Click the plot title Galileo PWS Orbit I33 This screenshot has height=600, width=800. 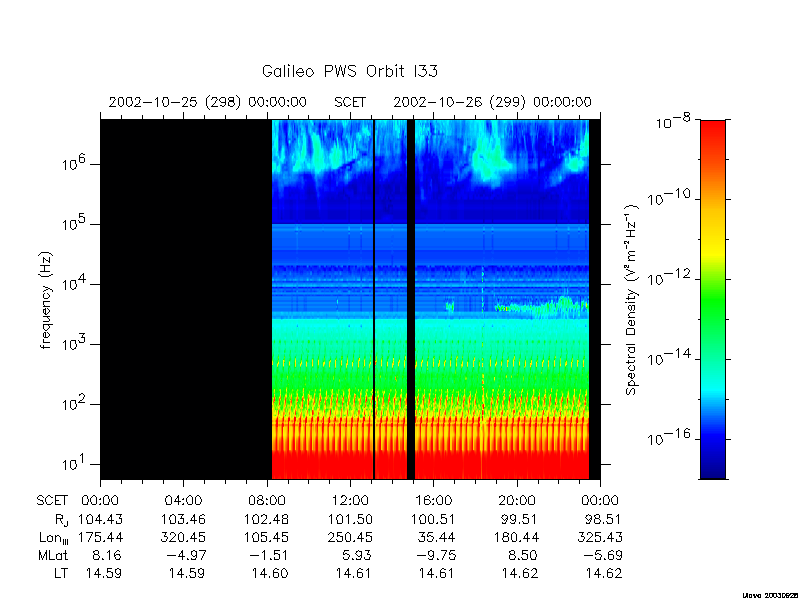tap(349, 71)
